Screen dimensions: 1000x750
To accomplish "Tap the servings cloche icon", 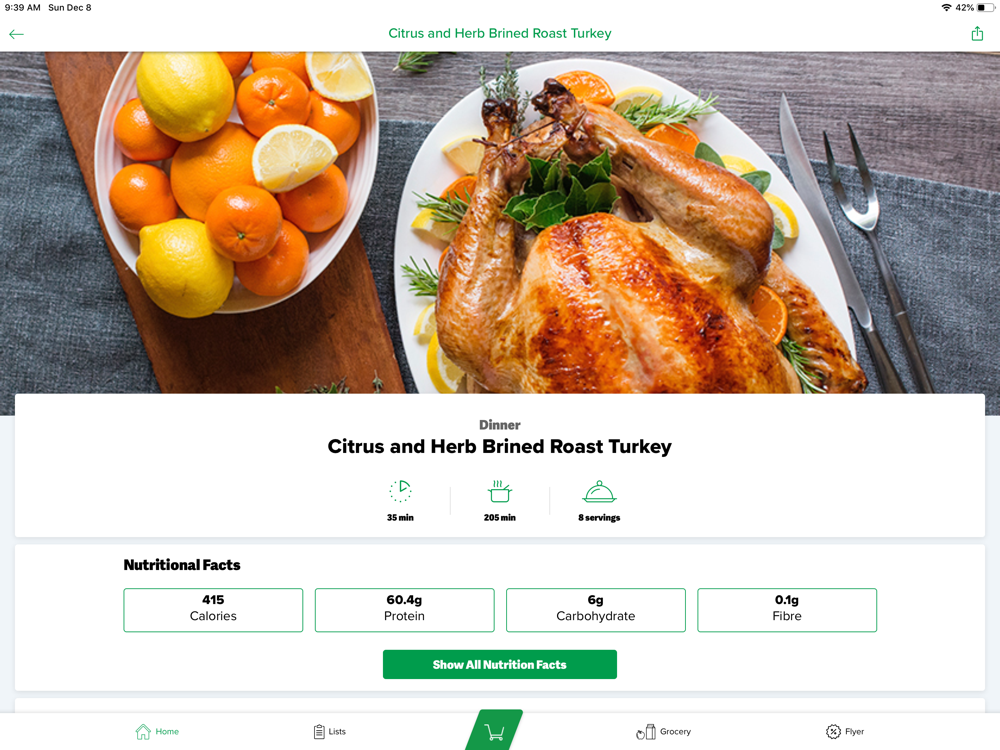I will 599,492.
